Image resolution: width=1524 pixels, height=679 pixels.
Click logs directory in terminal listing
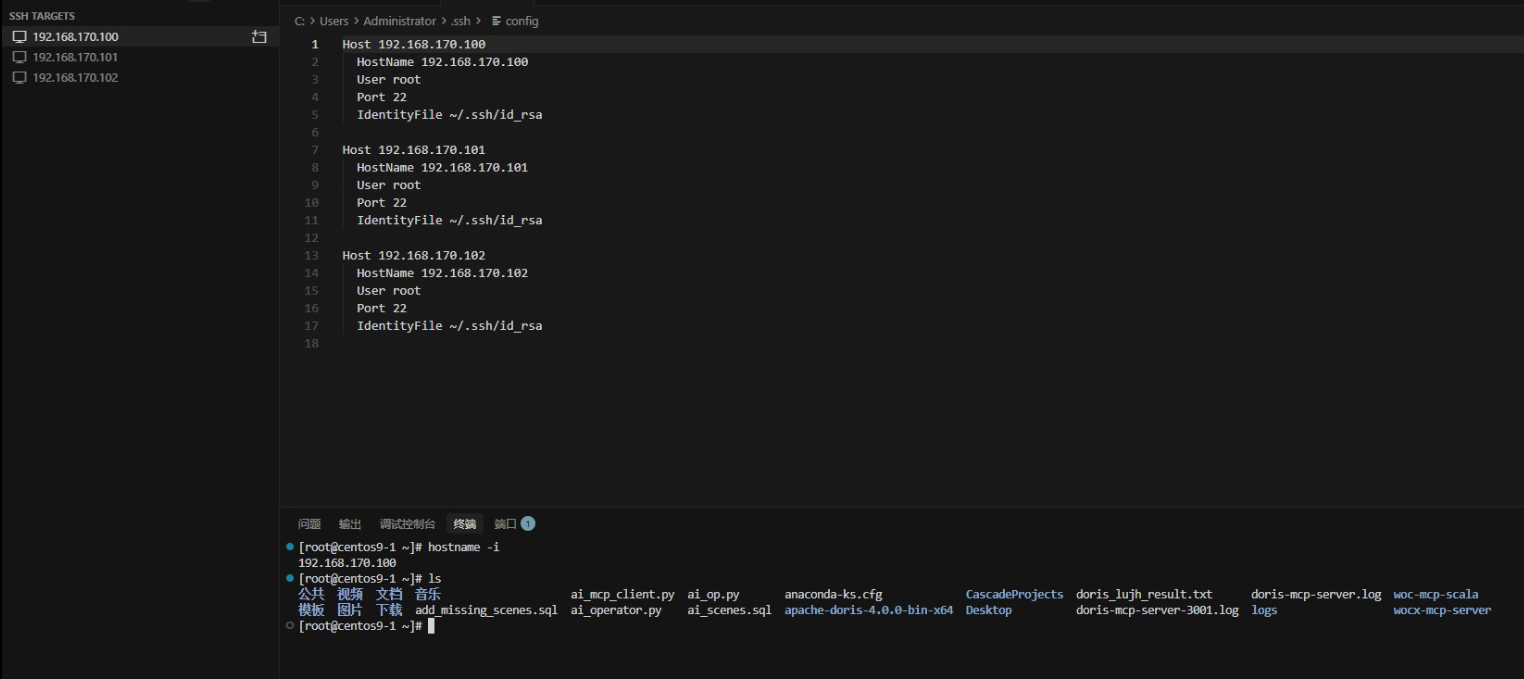coord(1264,610)
